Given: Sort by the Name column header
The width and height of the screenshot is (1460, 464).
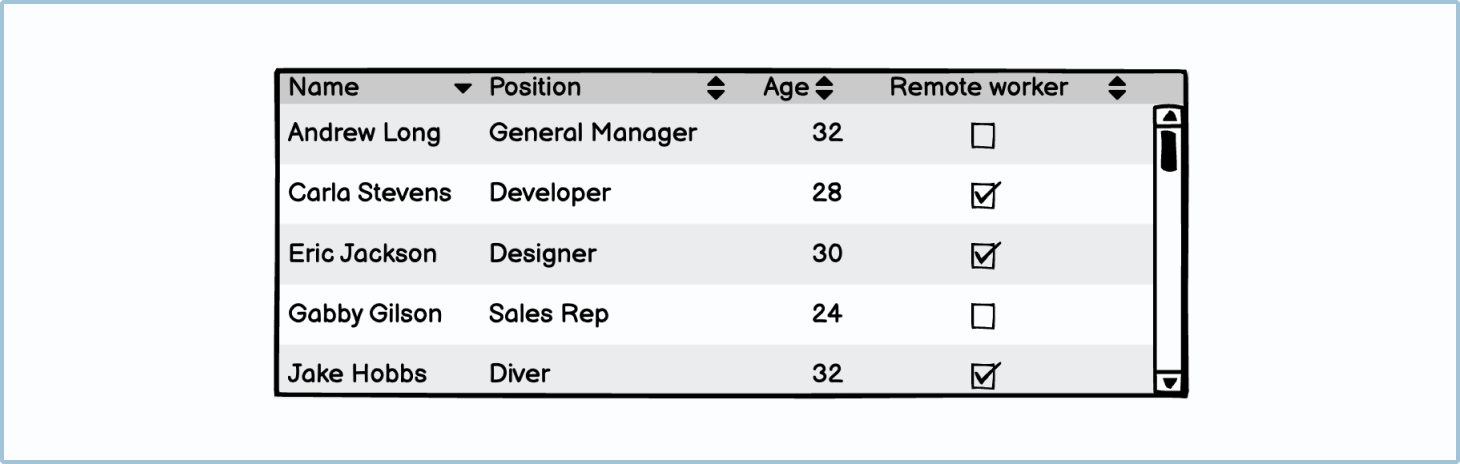Looking at the screenshot, I should (x=324, y=88).
